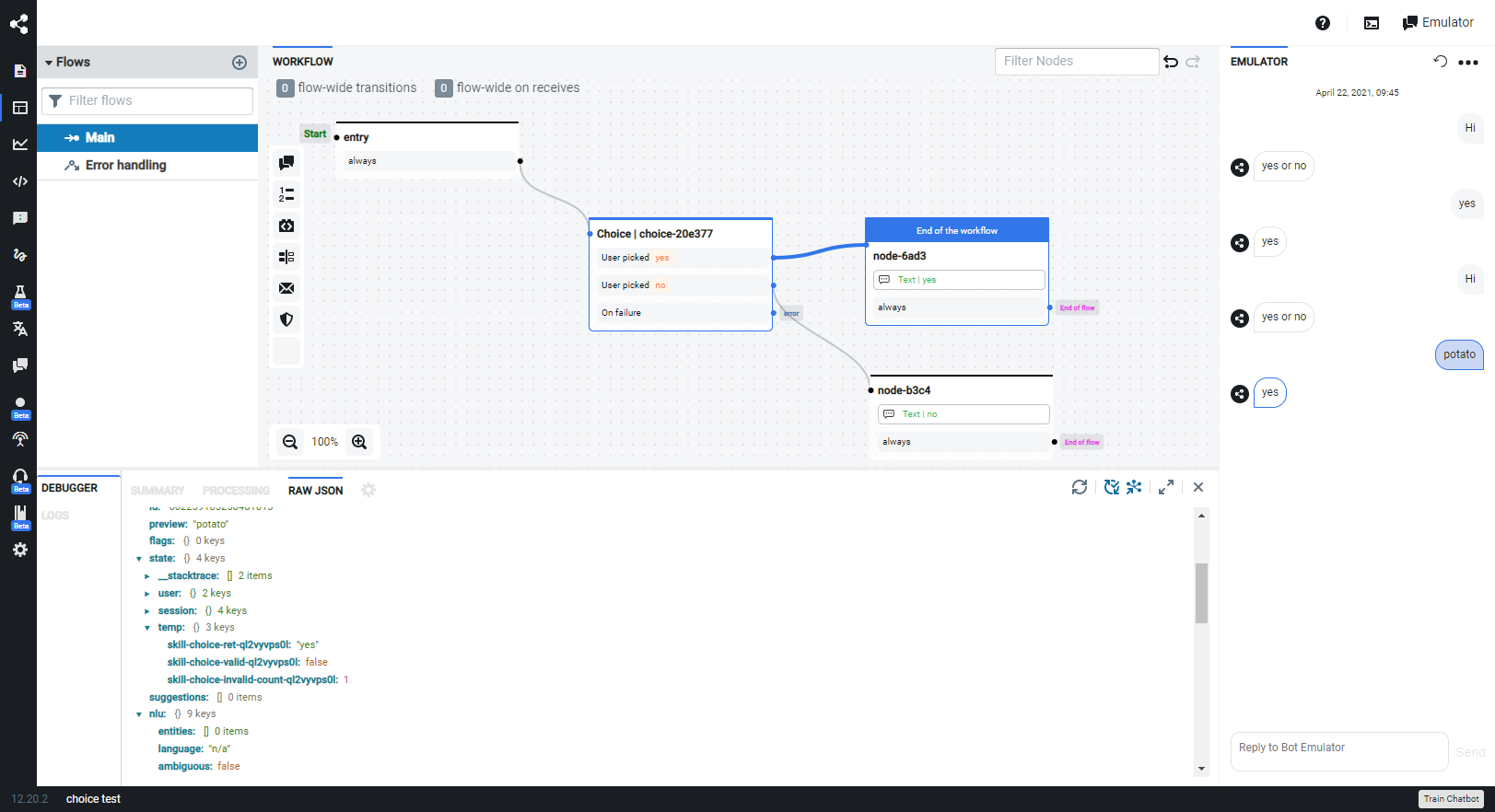Open the help question mark icon
Screen dimensions: 1495x812
coord(1323,23)
